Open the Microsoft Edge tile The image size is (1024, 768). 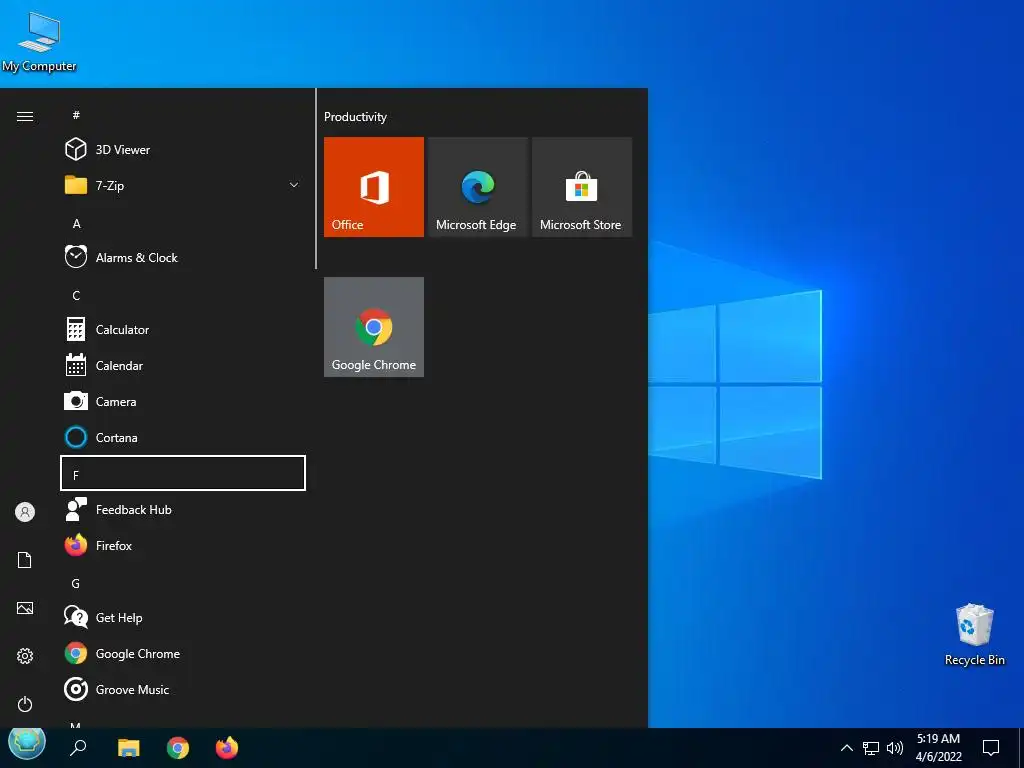477,187
